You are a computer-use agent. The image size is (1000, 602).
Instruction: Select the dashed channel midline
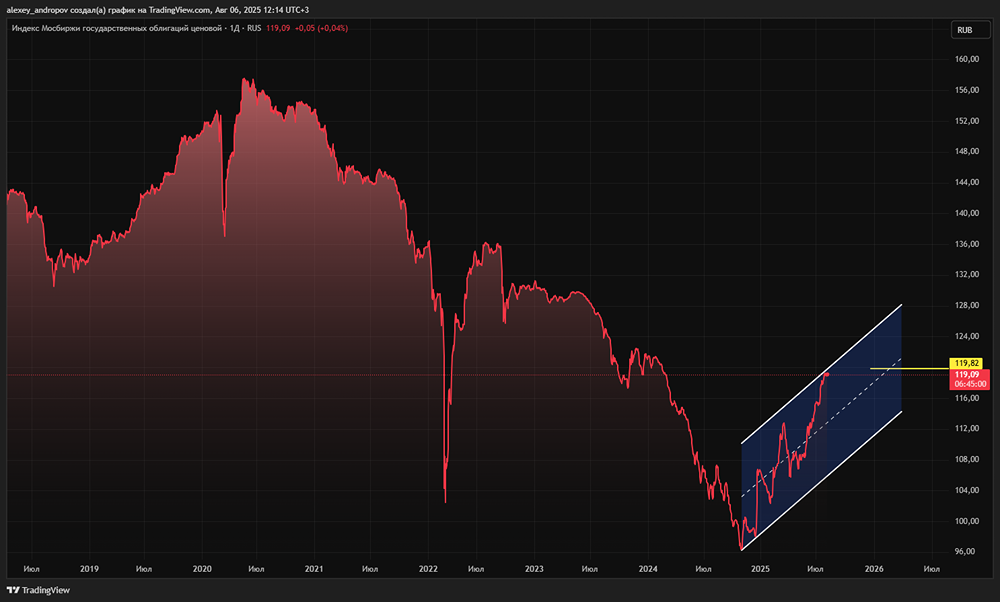821,428
